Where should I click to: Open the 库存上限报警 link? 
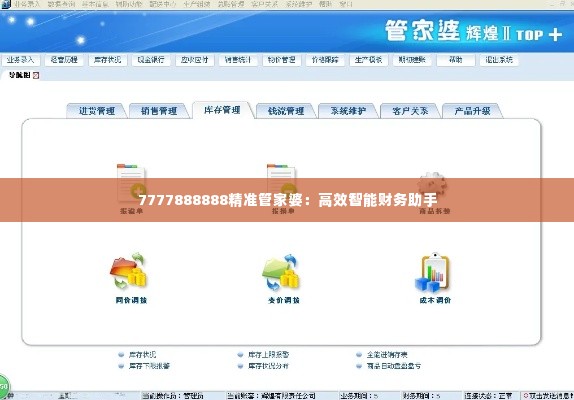[268, 355]
